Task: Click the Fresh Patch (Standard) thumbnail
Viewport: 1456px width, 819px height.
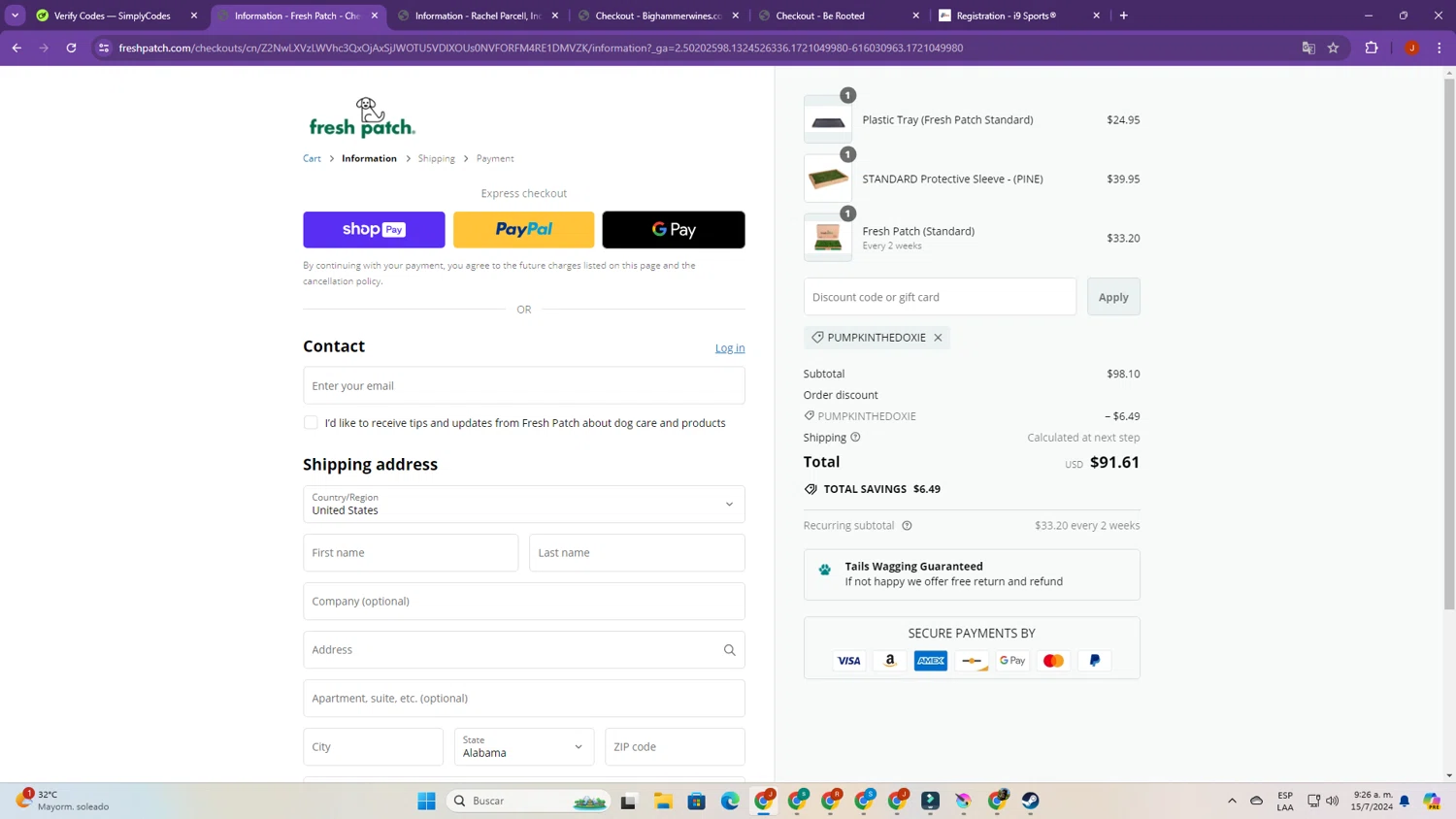Action: click(828, 238)
